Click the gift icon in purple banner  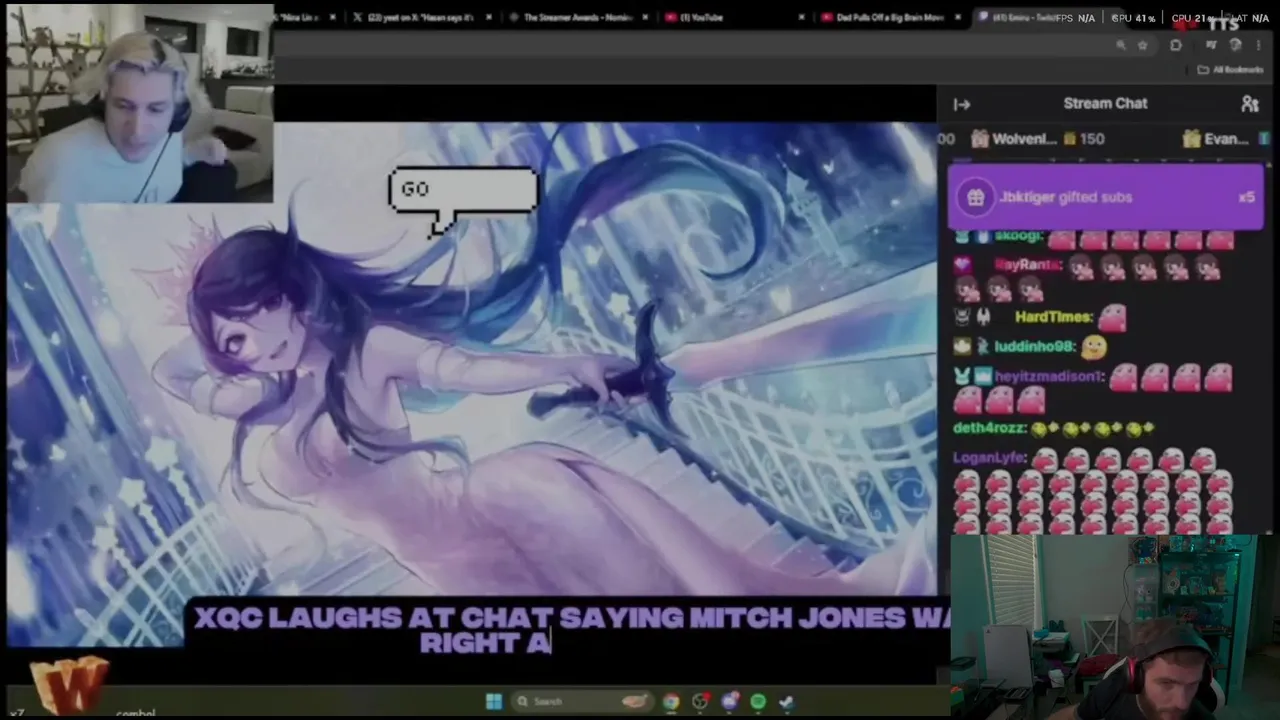tap(976, 198)
